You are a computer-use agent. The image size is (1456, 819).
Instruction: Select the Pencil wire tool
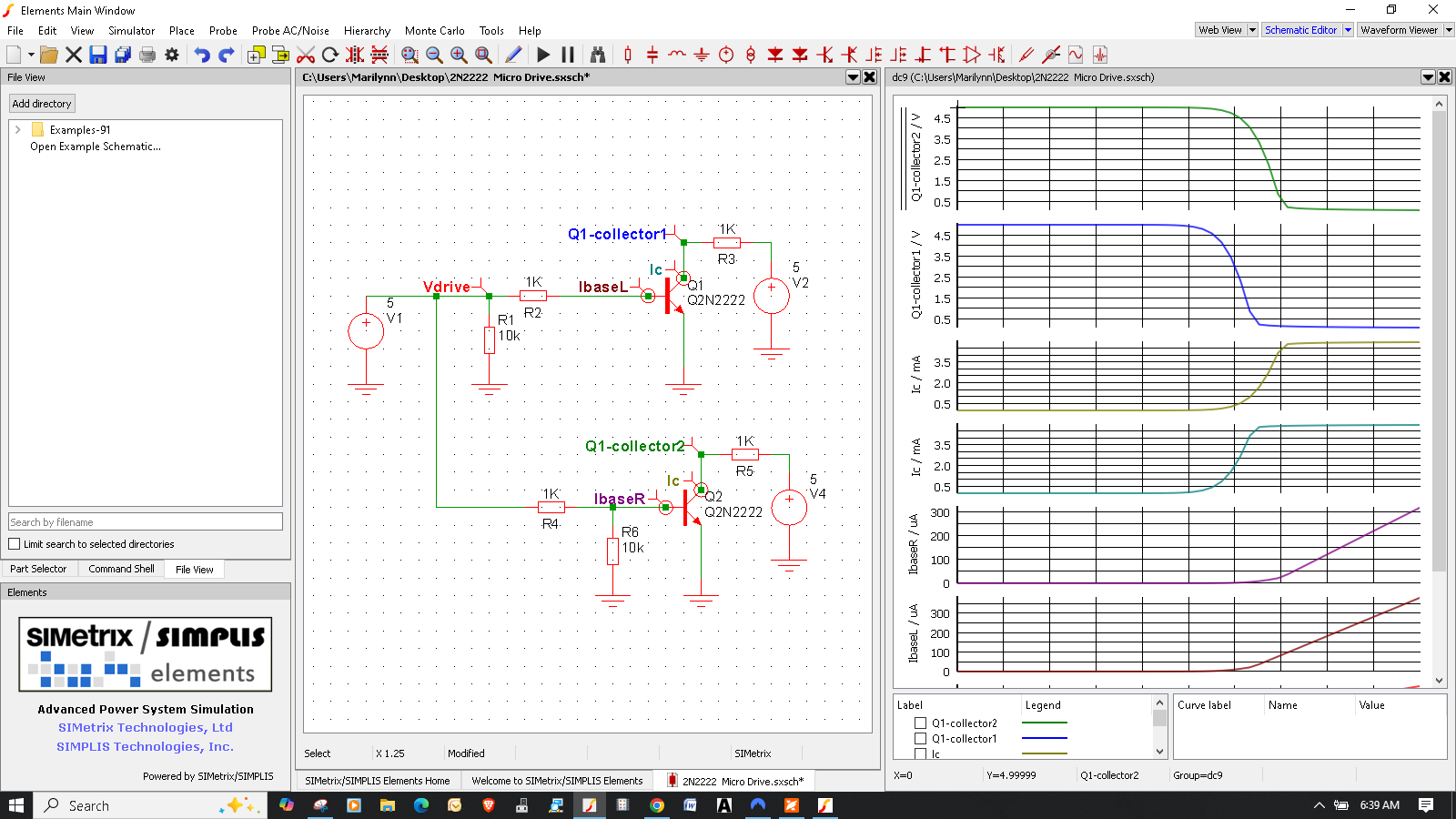click(x=513, y=55)
